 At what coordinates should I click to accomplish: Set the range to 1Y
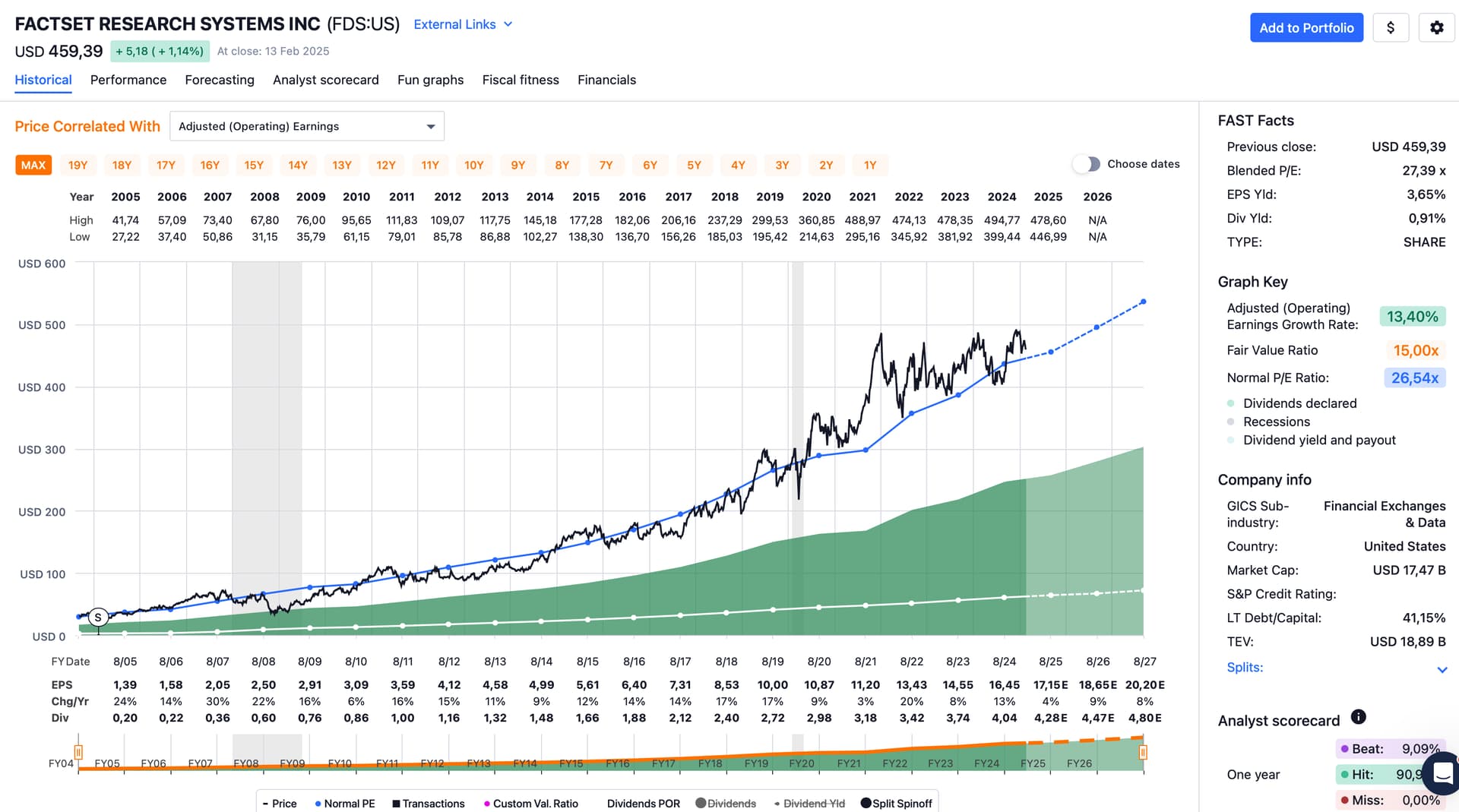(x=870, y=165)
